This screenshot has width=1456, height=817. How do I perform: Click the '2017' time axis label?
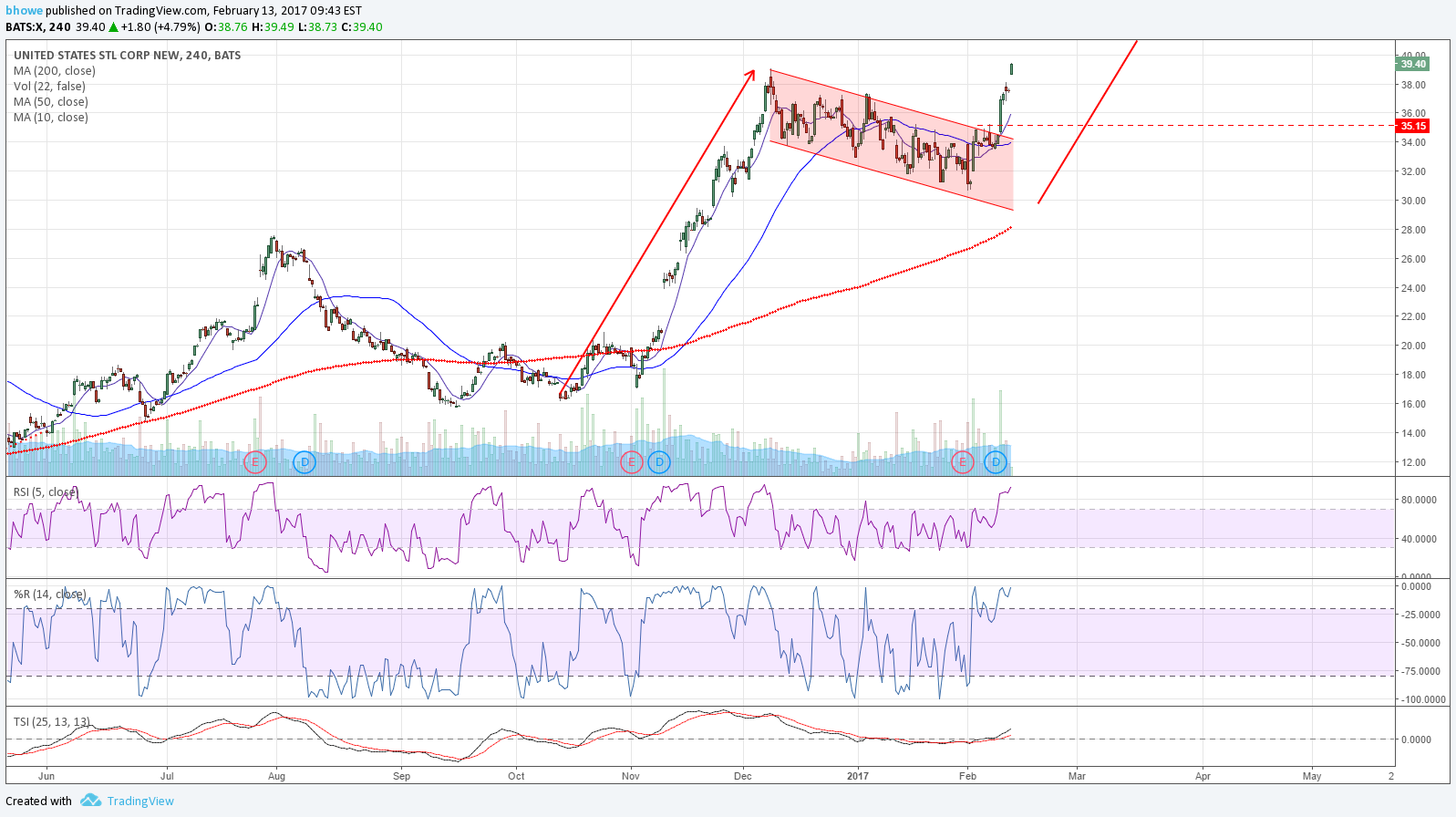coord(858,777)
